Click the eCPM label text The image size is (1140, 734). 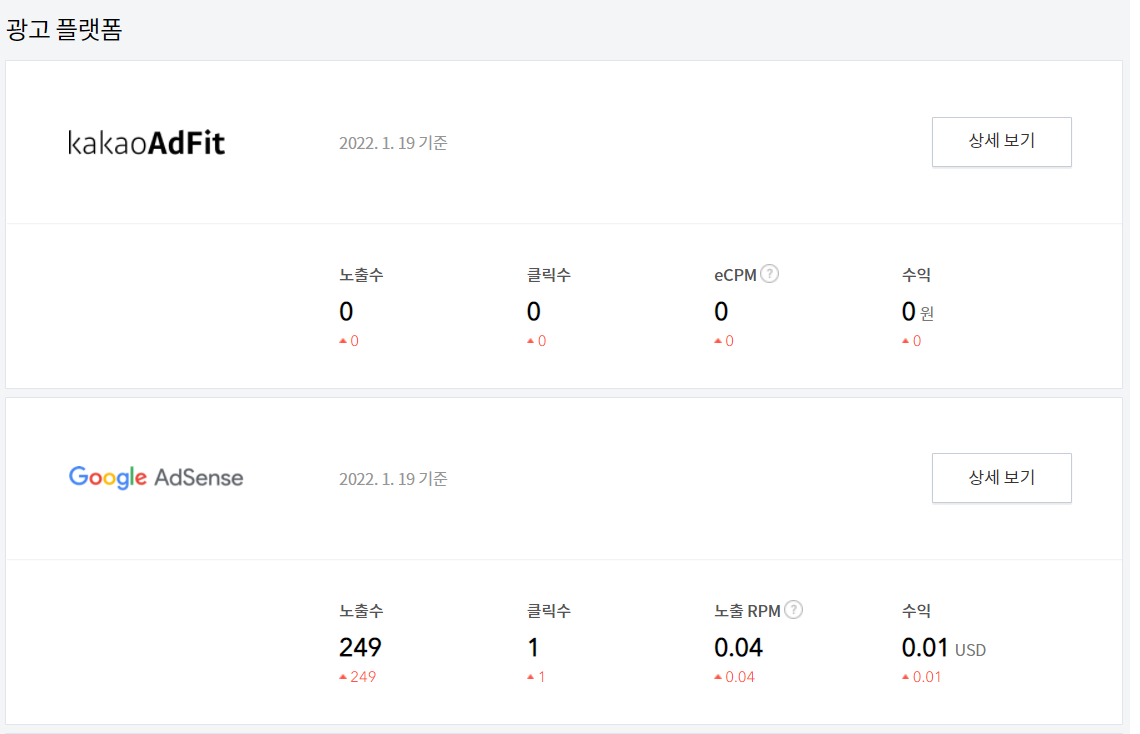735,275
